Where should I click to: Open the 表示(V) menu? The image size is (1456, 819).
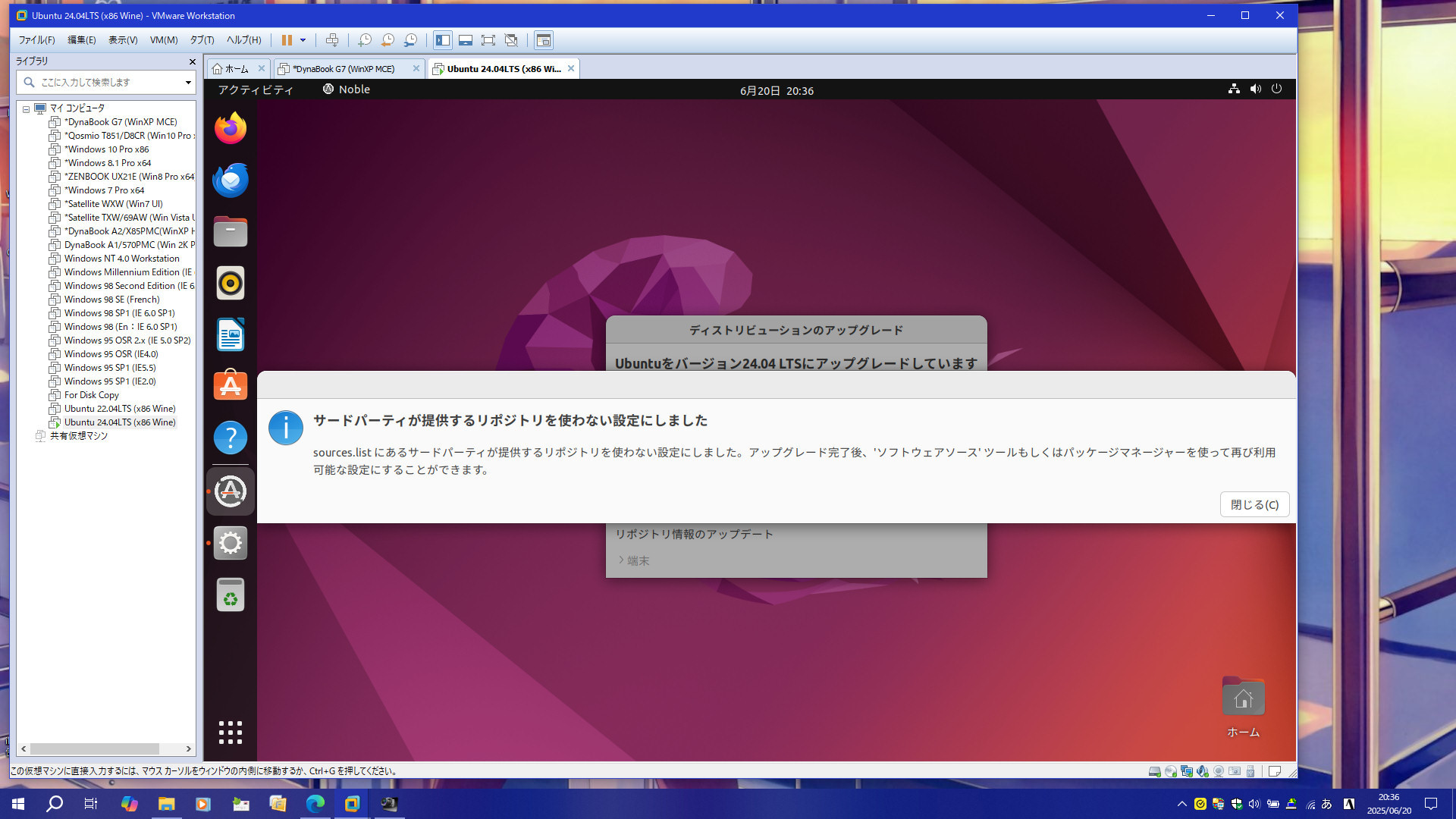123,40
